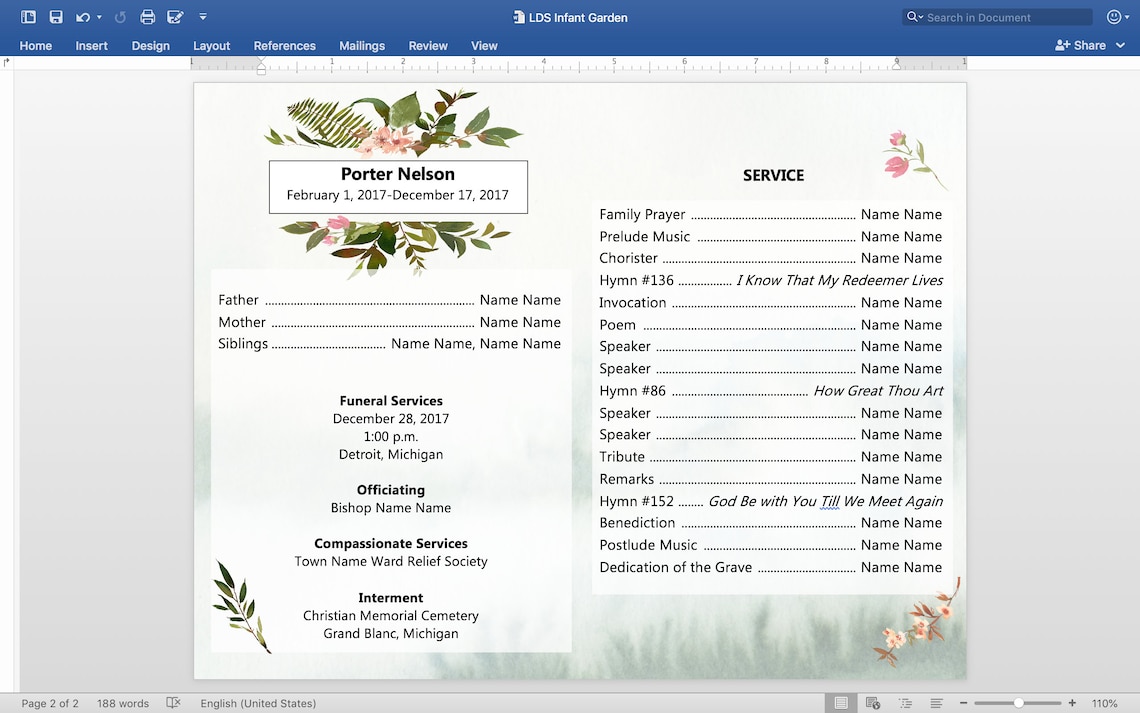Click English (United States) language button
Viewport: 1140px width, 713px height.
[x=258, y=703]
